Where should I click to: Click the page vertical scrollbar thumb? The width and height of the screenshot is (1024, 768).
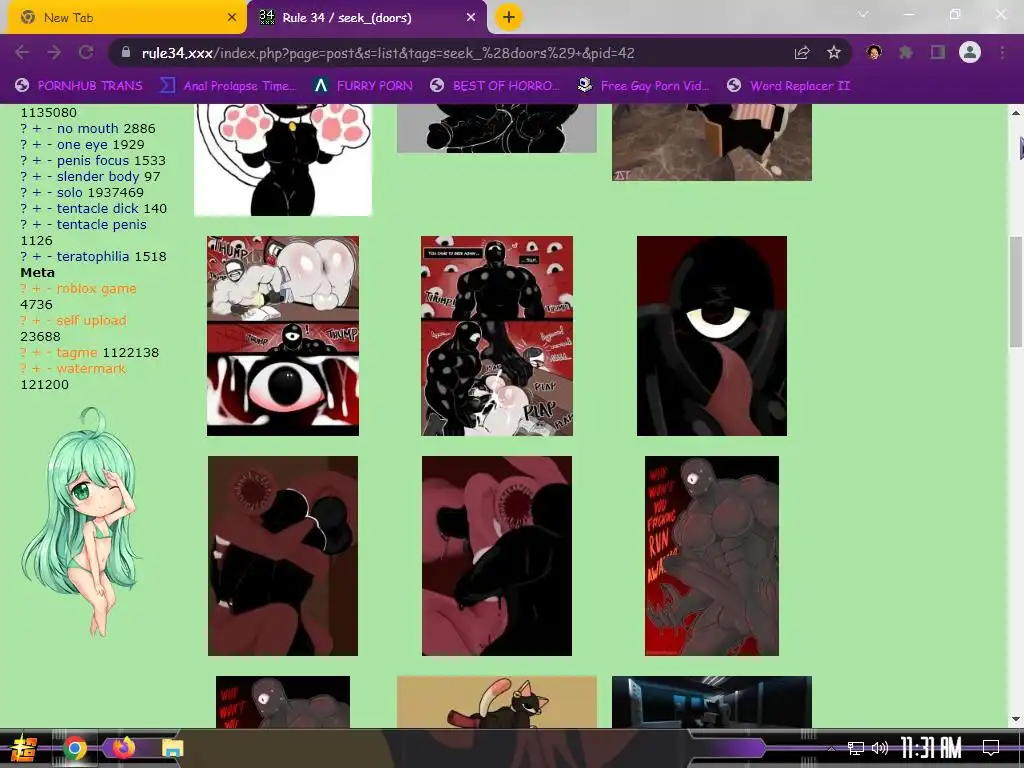tap(1016, 293)
